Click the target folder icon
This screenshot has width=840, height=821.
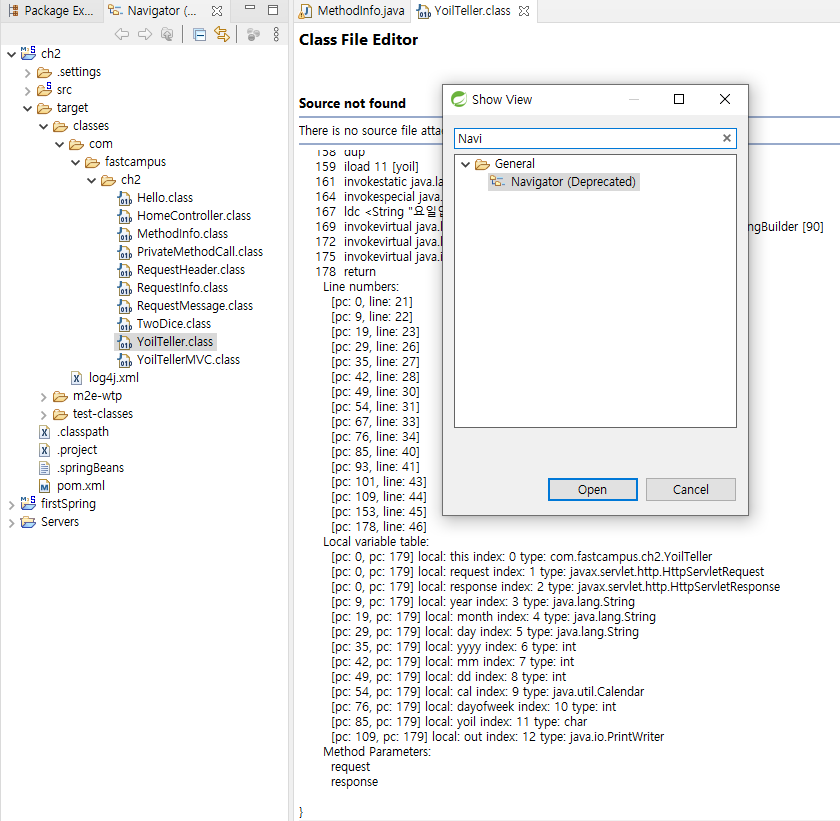click(x=44, y=109)
